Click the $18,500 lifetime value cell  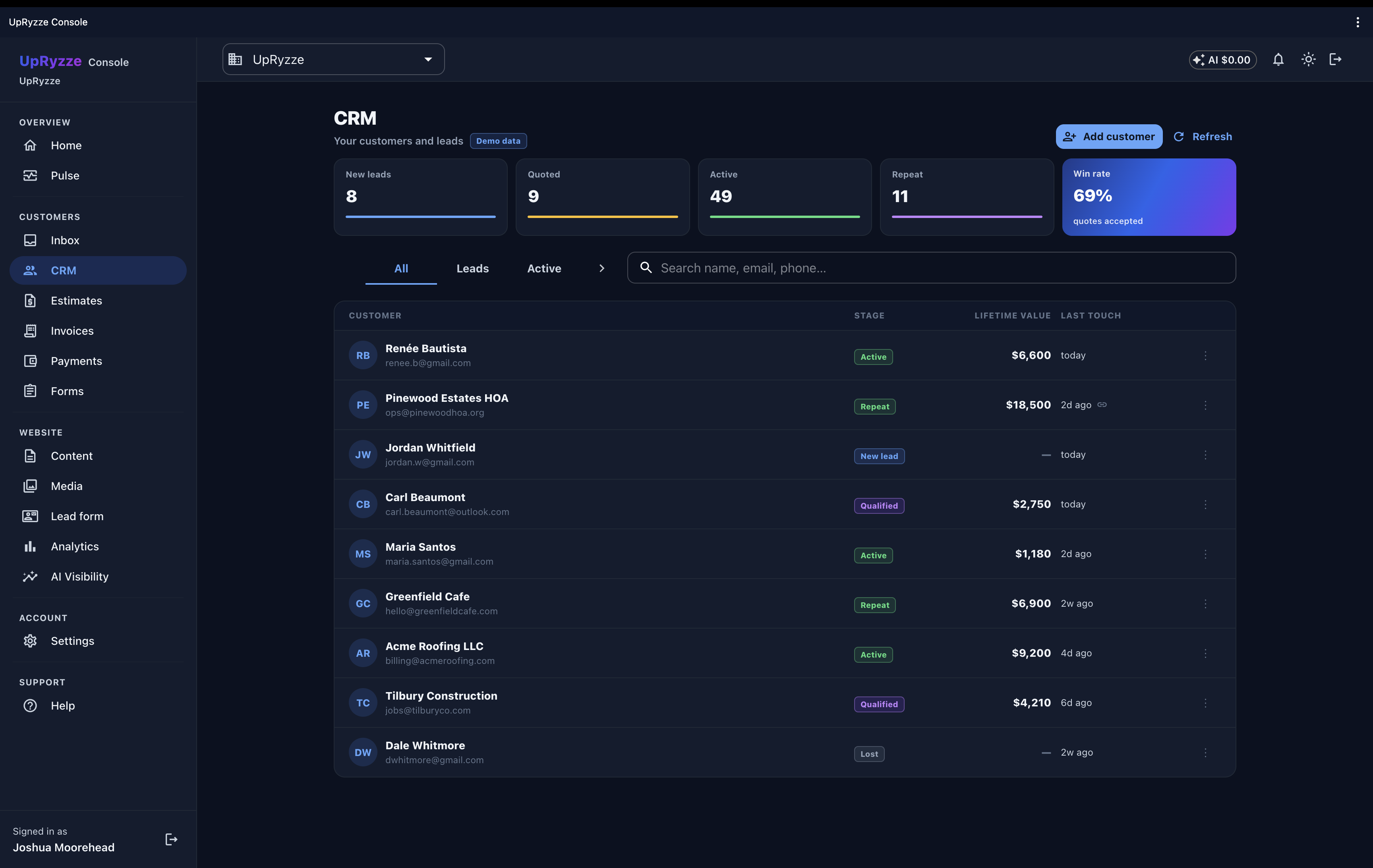point(1028,405)
